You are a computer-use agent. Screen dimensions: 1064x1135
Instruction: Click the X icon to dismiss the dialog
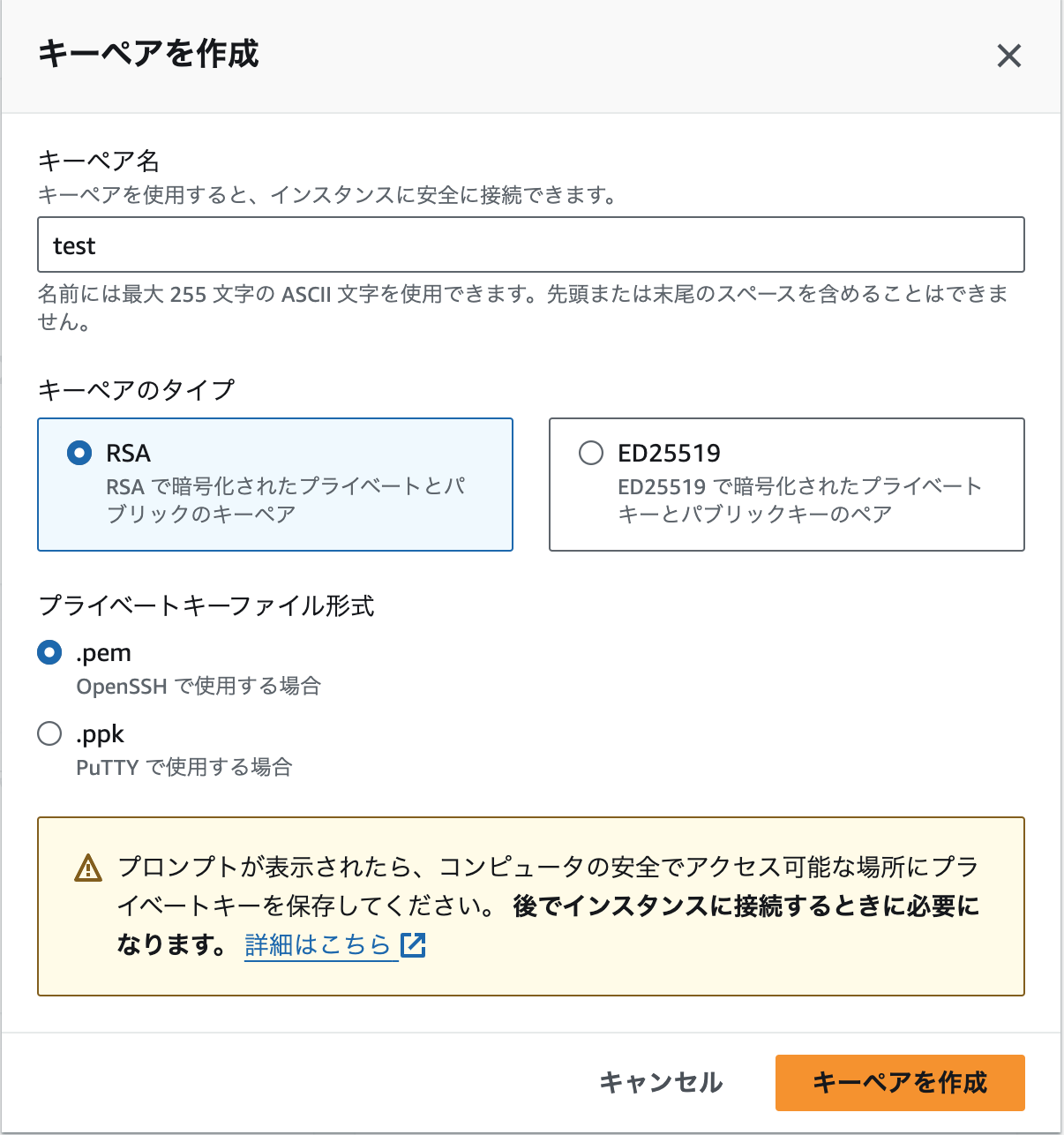tap(1008, 56)
